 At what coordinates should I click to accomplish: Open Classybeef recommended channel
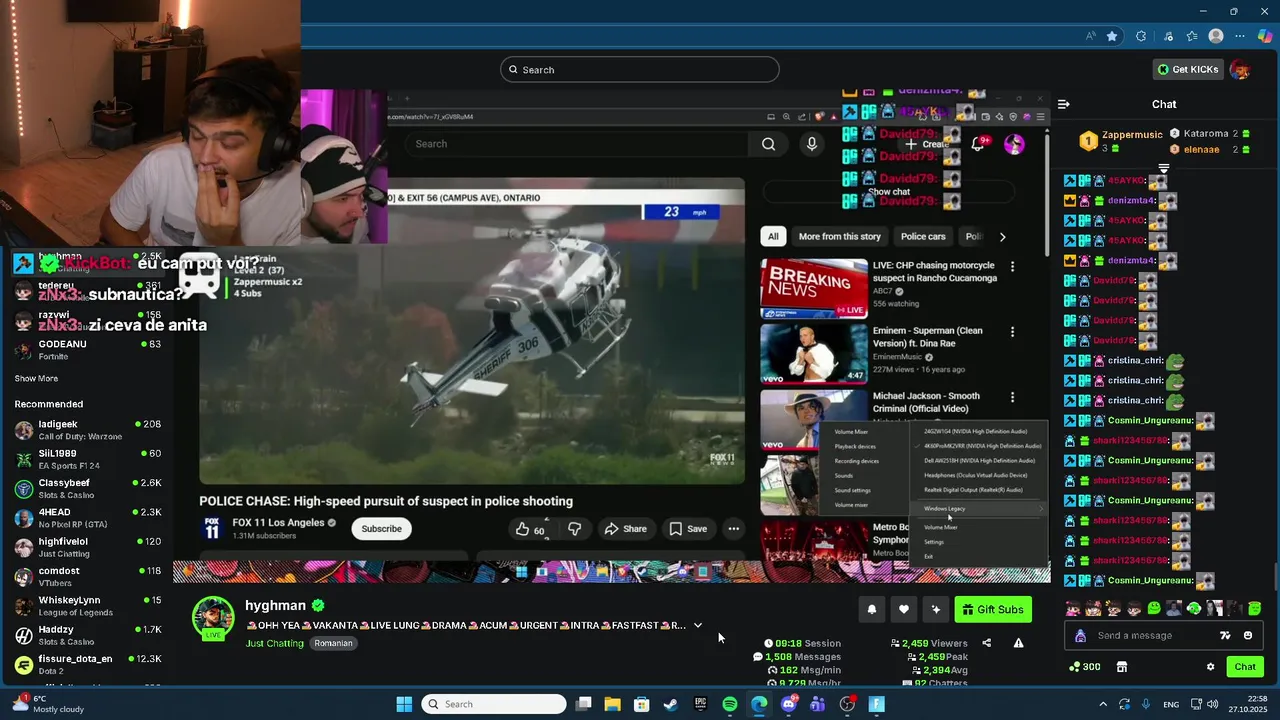(x=86, y=489)
